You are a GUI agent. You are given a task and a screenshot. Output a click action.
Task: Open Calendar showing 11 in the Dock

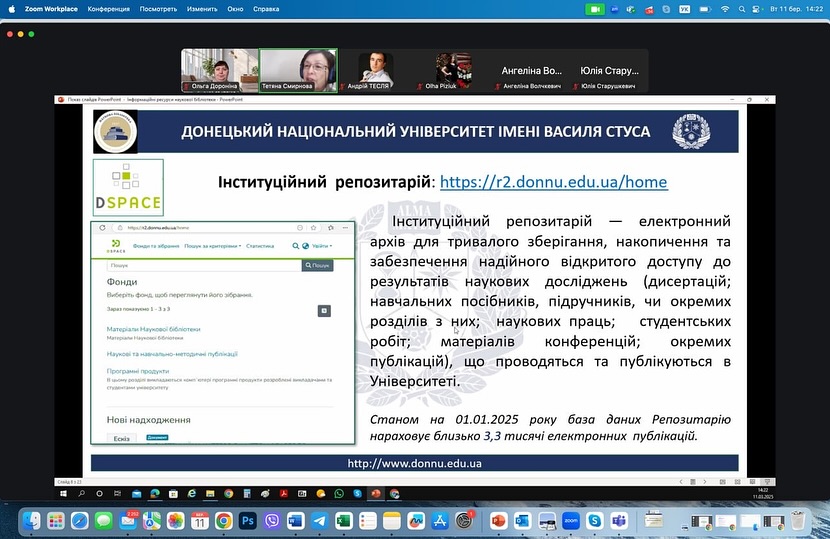[x=200, y=521]
